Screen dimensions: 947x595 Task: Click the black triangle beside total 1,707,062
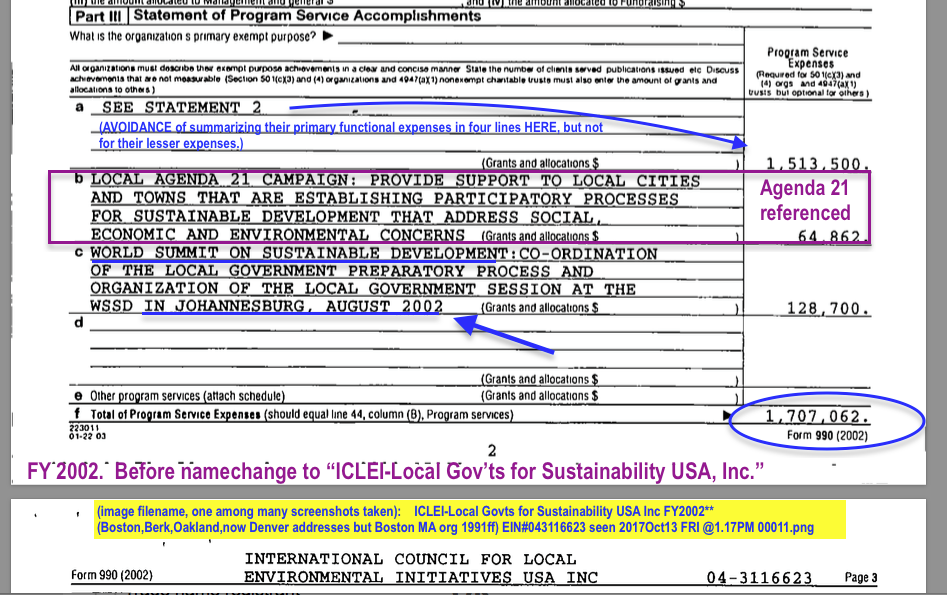[726, 414]
